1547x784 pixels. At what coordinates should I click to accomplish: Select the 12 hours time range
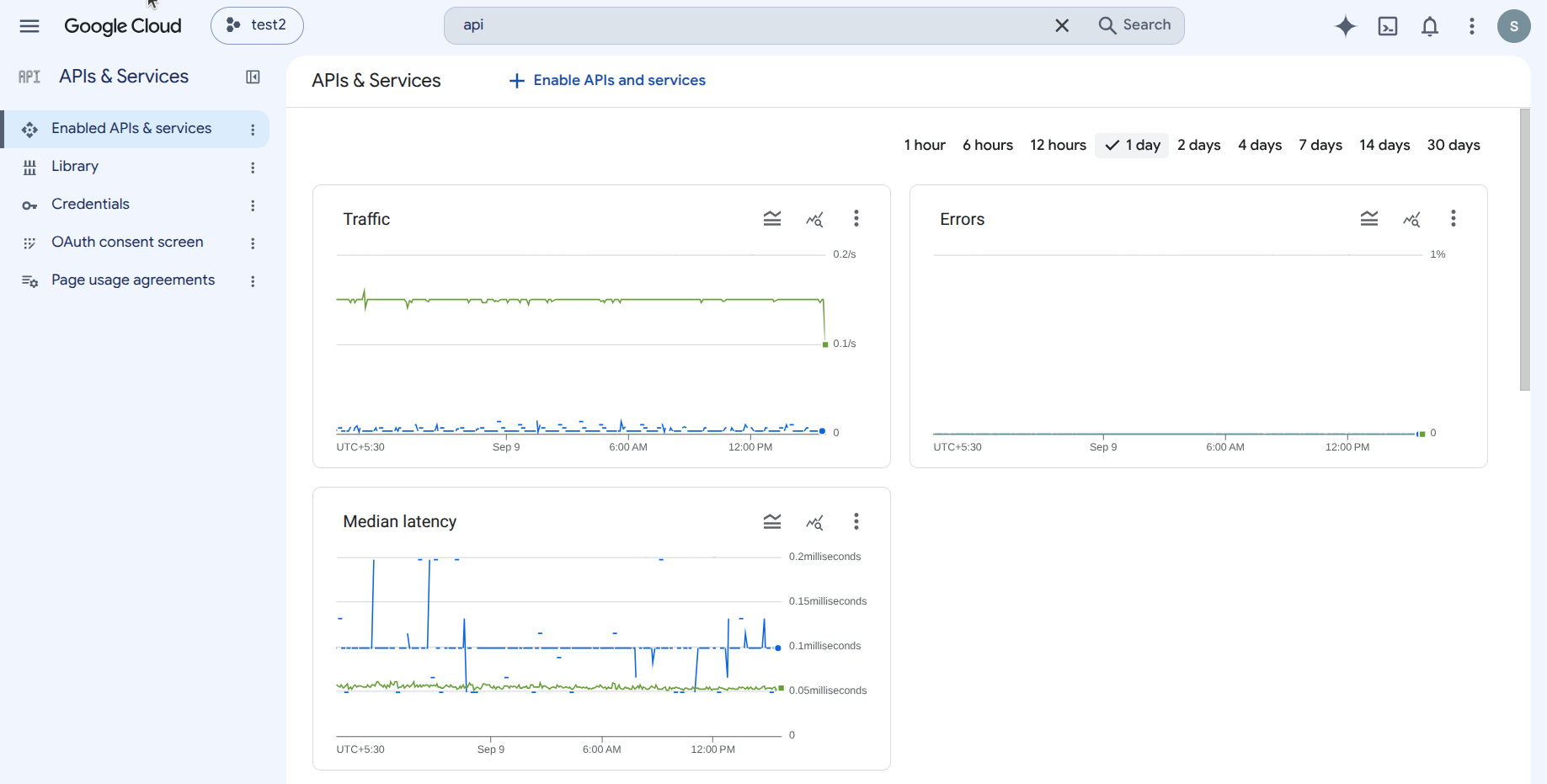click(x=1058, y=145)
